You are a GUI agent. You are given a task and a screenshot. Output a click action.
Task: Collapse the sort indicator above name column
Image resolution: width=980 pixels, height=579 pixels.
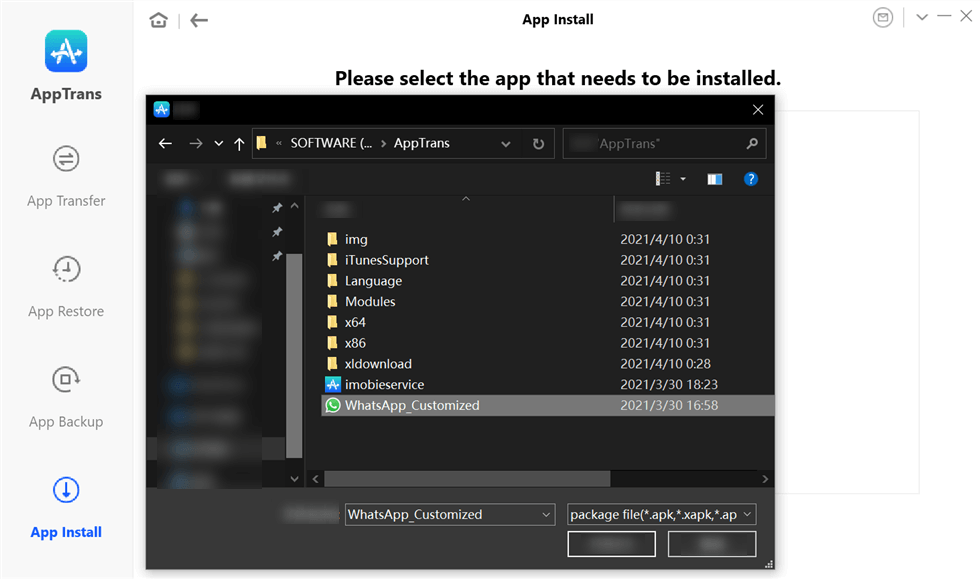tap(466, 199)
